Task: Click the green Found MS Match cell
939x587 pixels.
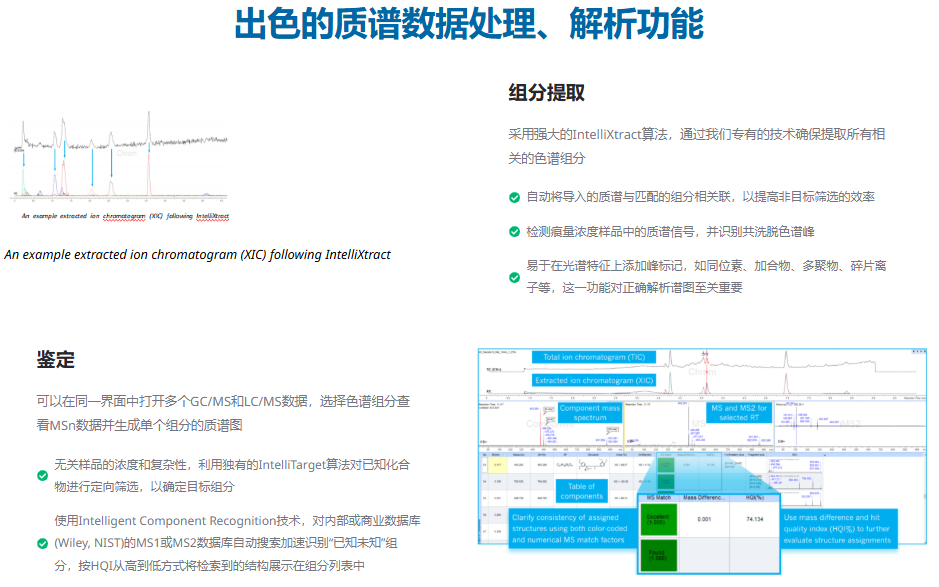Action: tap(659, 556)
